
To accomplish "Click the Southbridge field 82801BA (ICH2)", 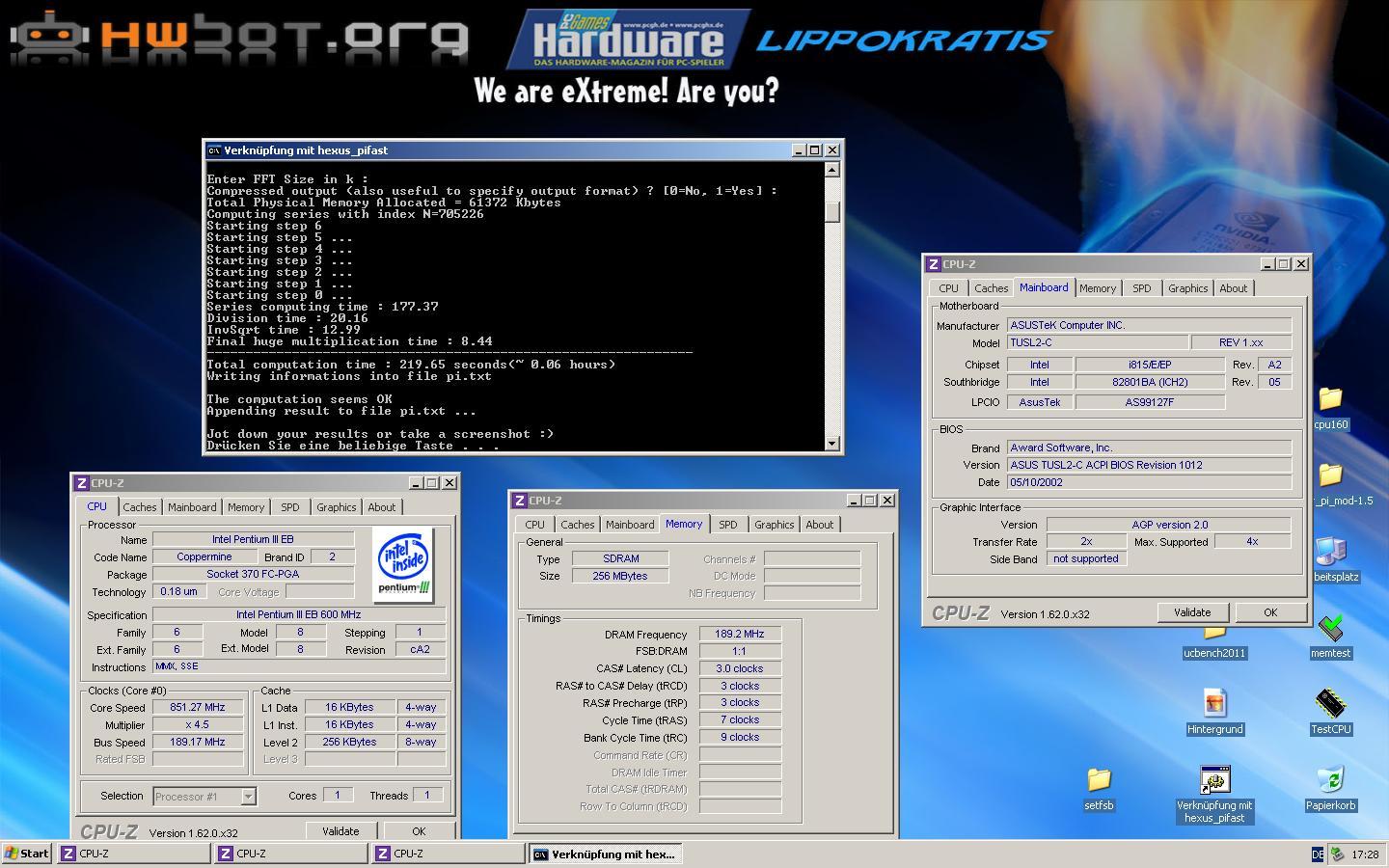I will [1150, 382].
